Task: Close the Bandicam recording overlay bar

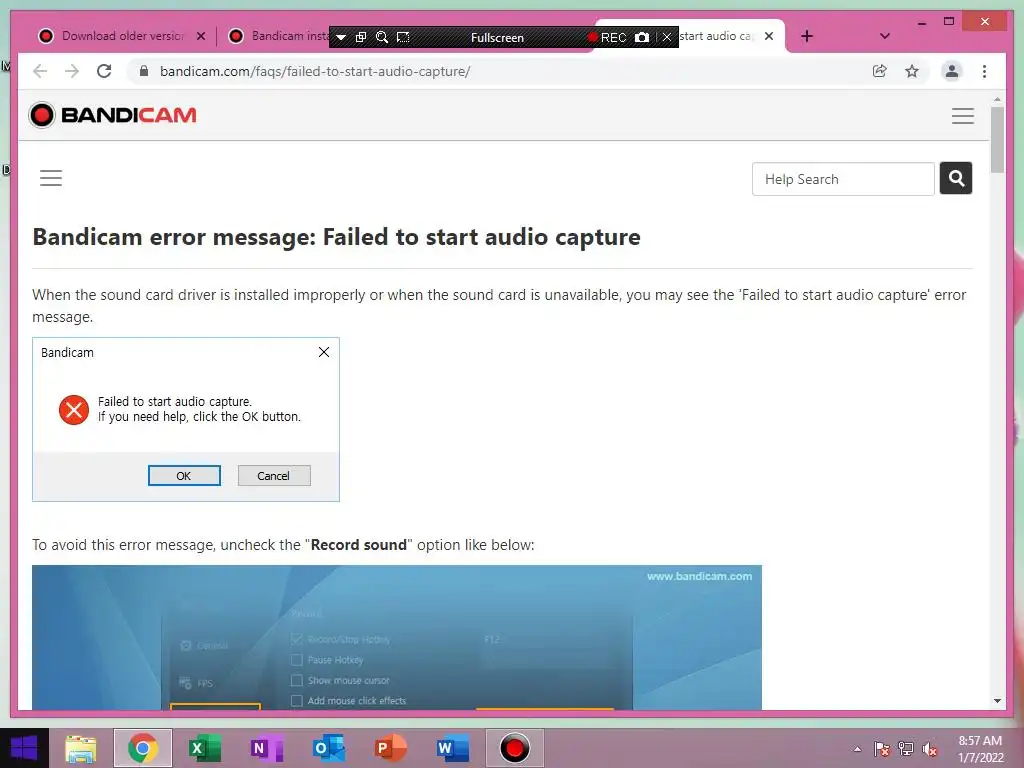Action: (x=666, y=37)
